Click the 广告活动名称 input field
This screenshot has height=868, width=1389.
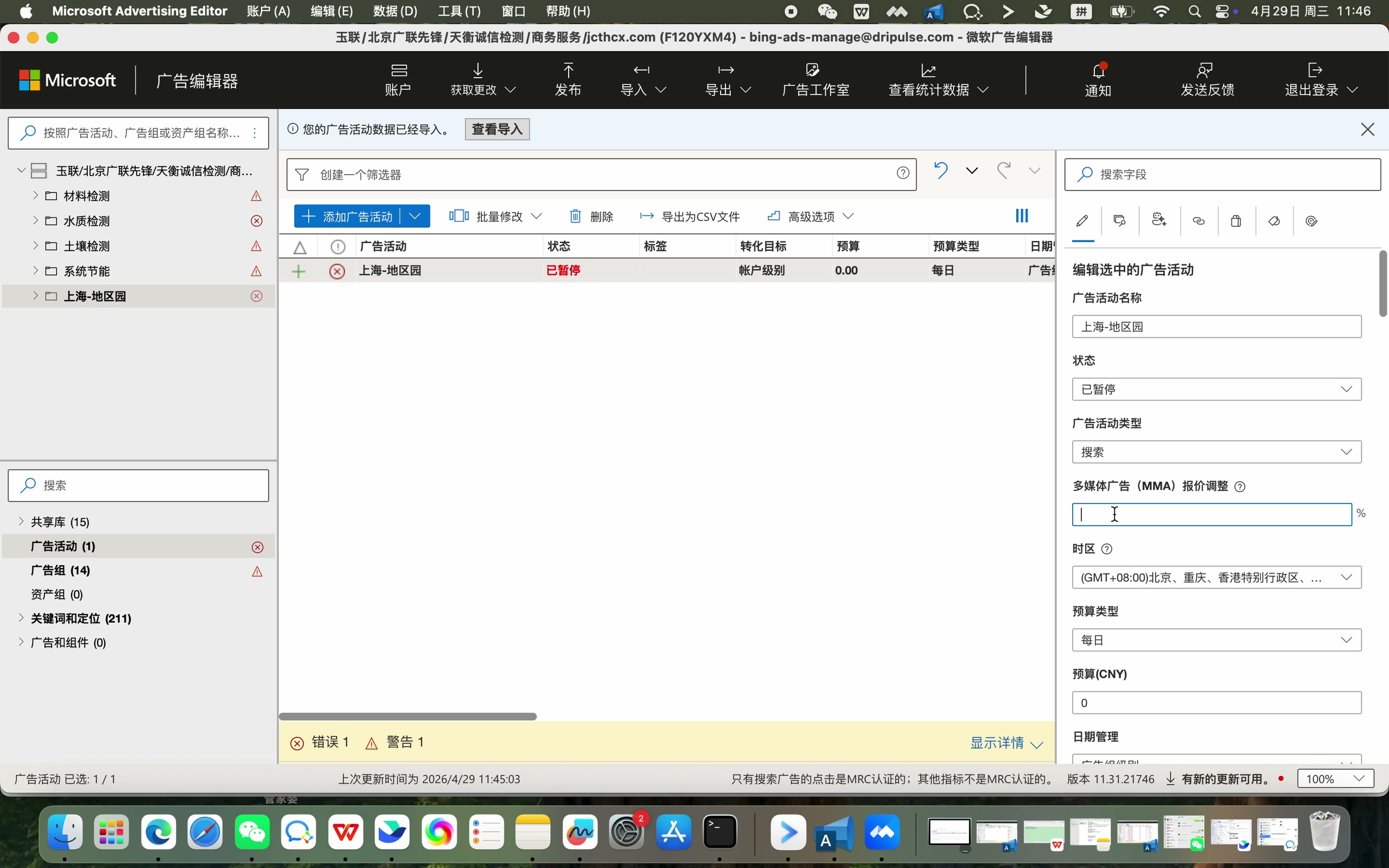coord(1216,327)
